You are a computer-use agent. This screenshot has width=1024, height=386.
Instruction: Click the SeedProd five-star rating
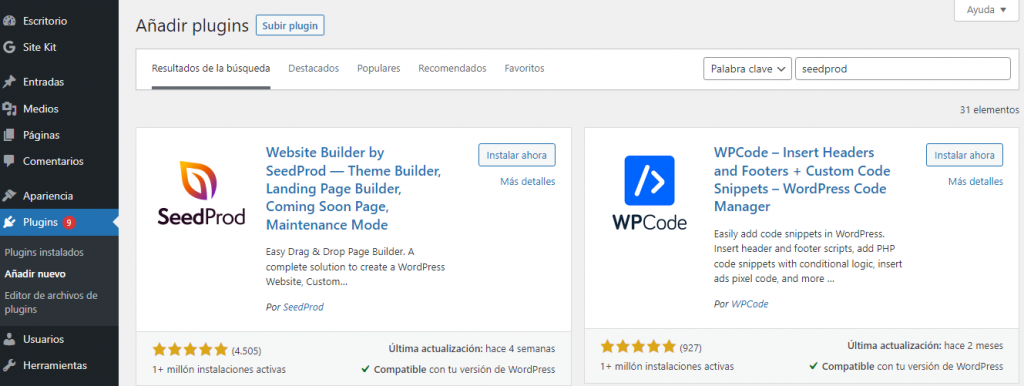tap(190, 349)
